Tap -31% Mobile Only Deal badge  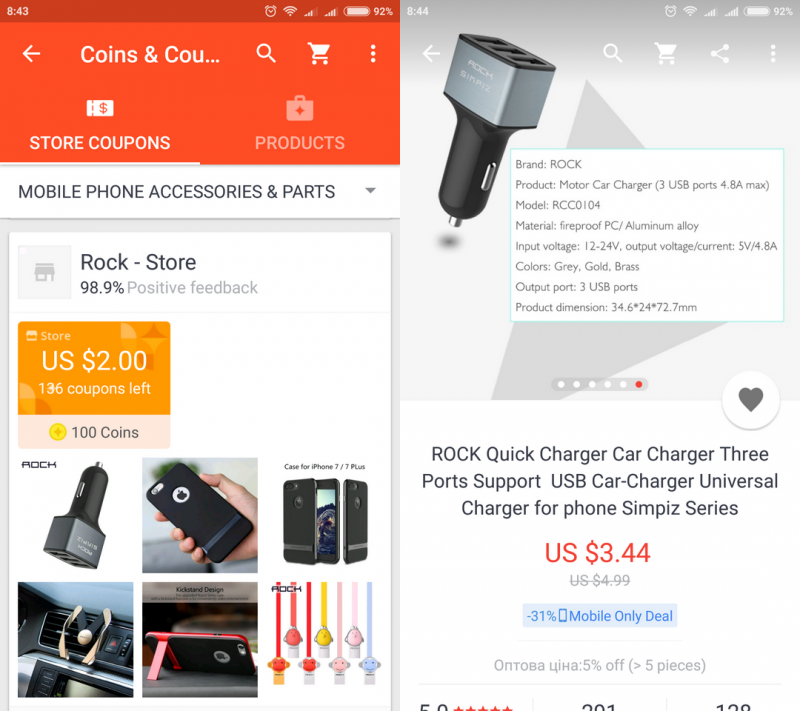click(599, 616)
